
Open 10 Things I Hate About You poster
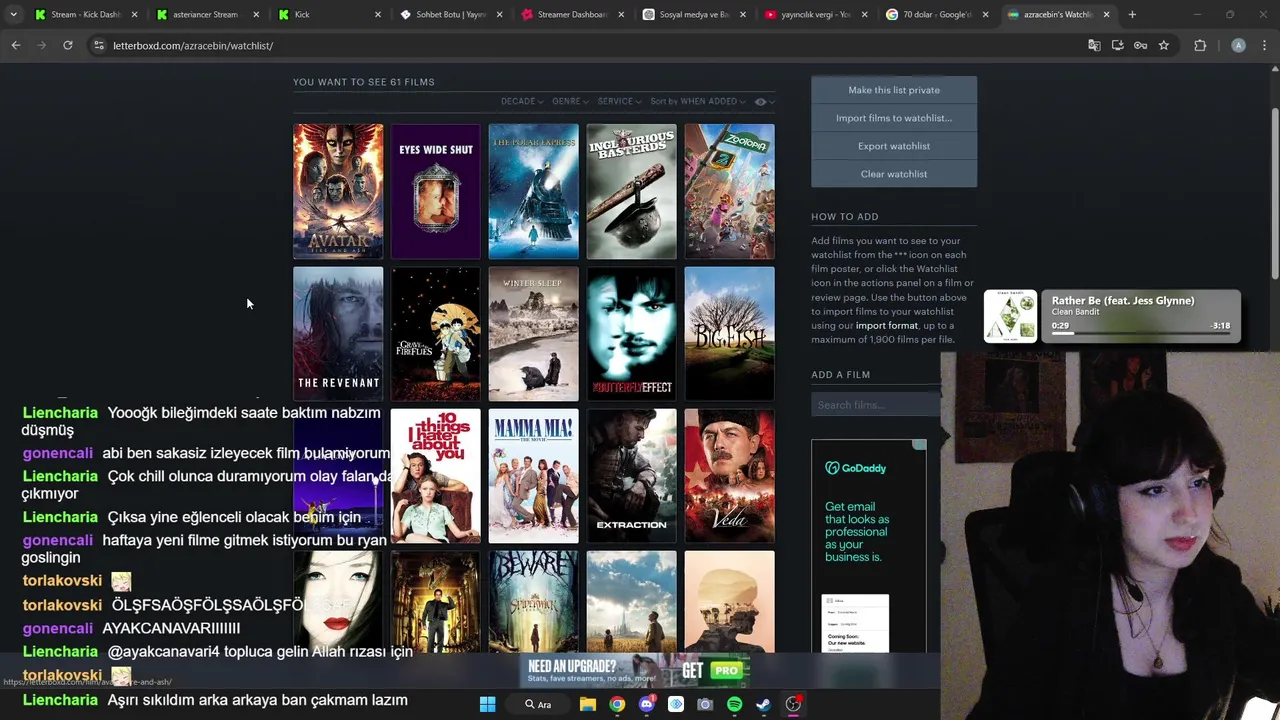[x=436, y=475]
